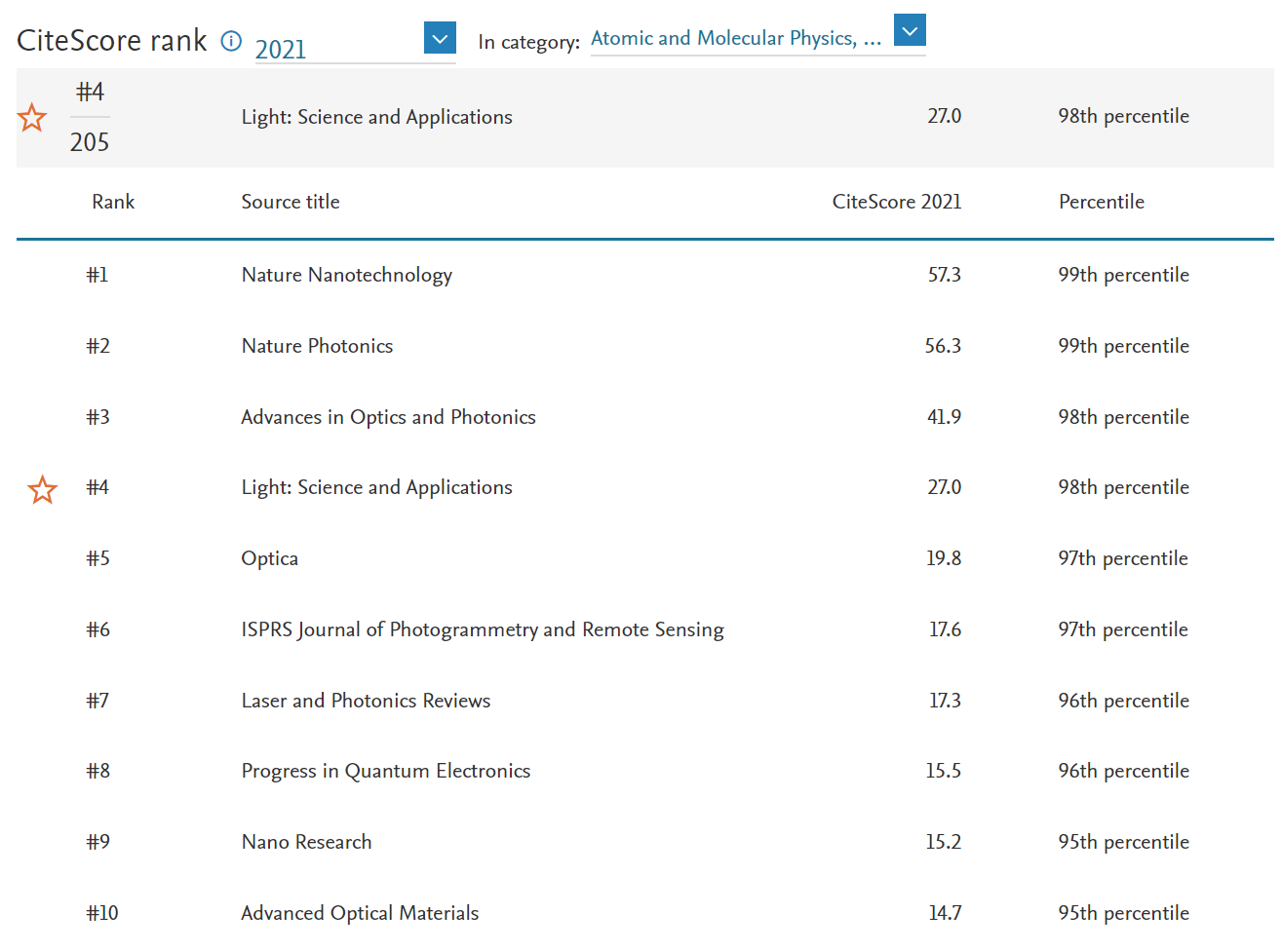Open Advanced Optical Materials
1282x952 pixels.
tap(360, 913)
